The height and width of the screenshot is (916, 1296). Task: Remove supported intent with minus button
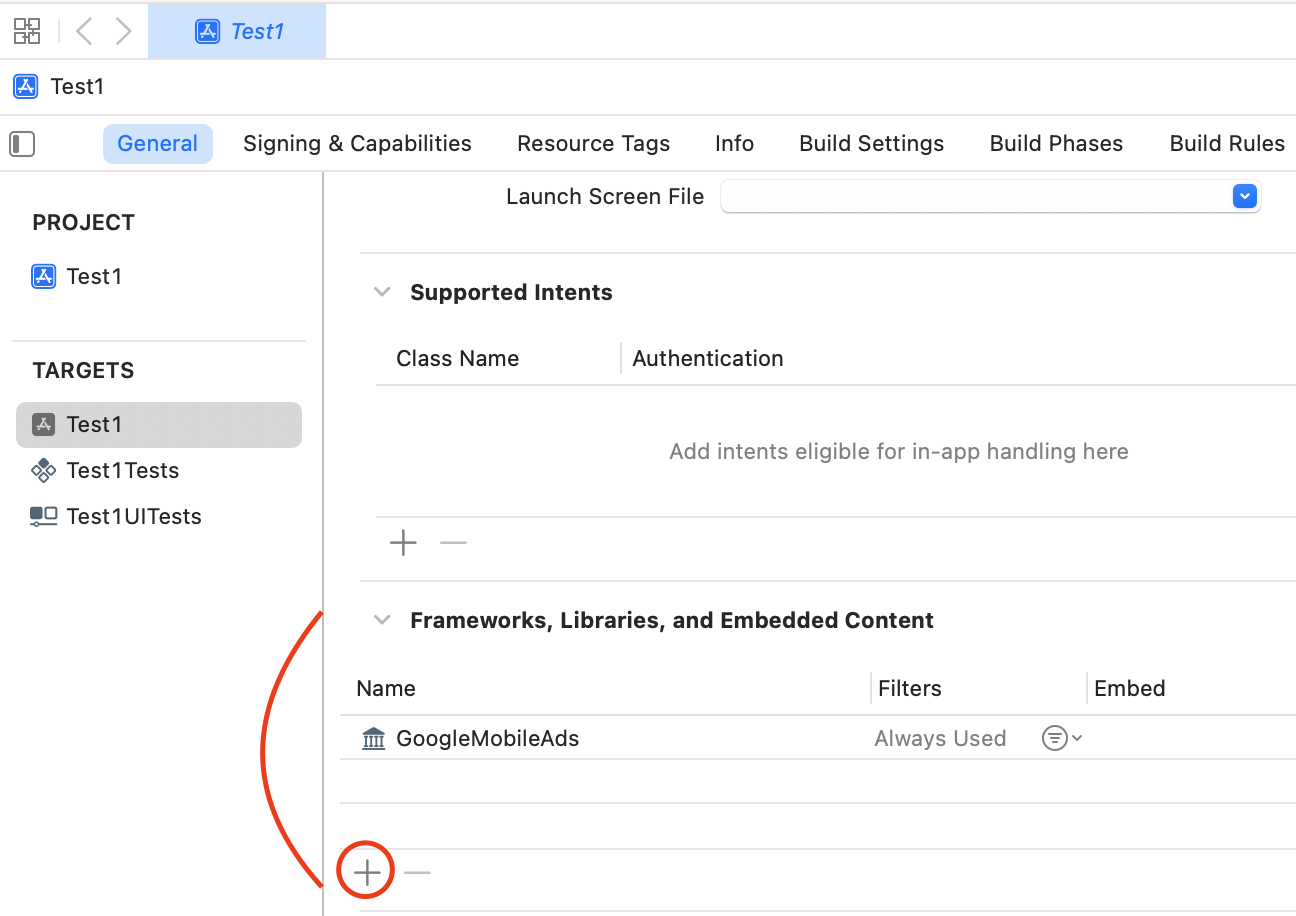453,543
